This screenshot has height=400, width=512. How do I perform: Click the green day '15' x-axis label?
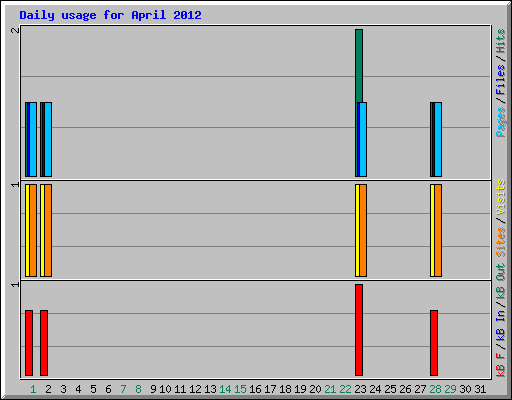pos(240,389)
